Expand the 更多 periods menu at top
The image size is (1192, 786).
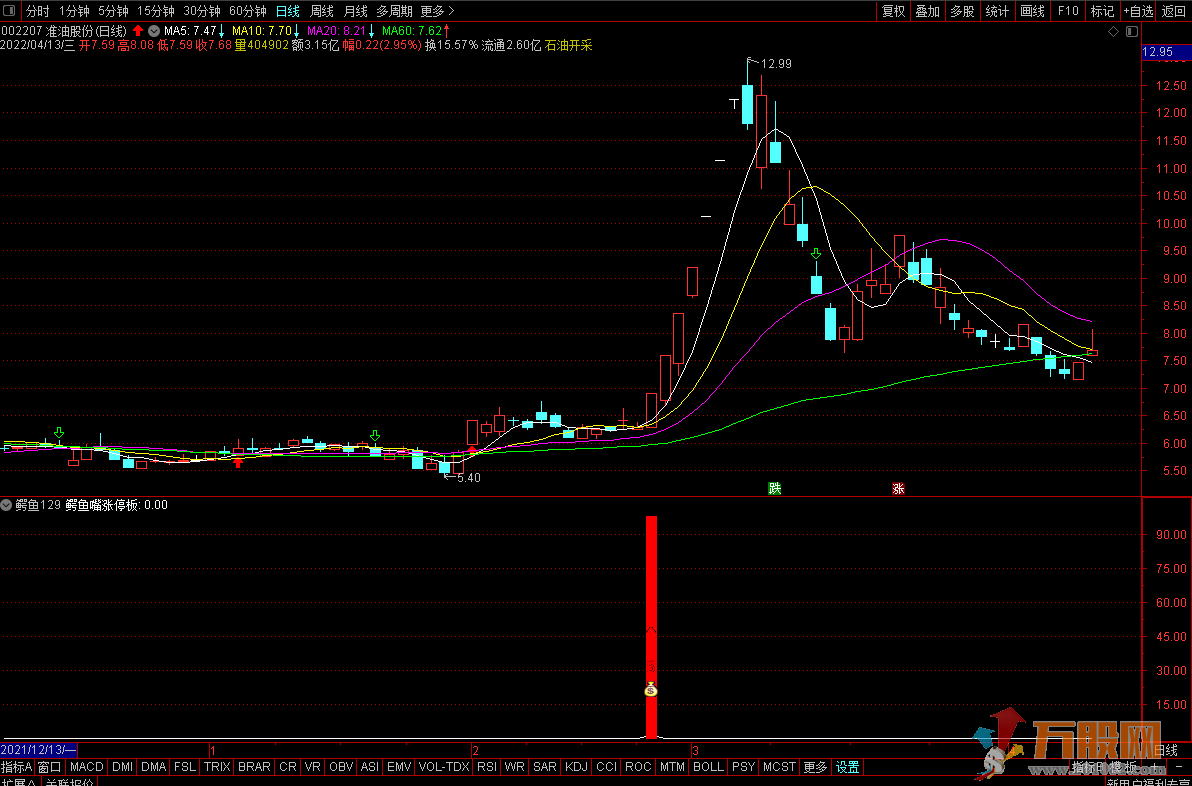pyautogui.click(x=437, y=11)
